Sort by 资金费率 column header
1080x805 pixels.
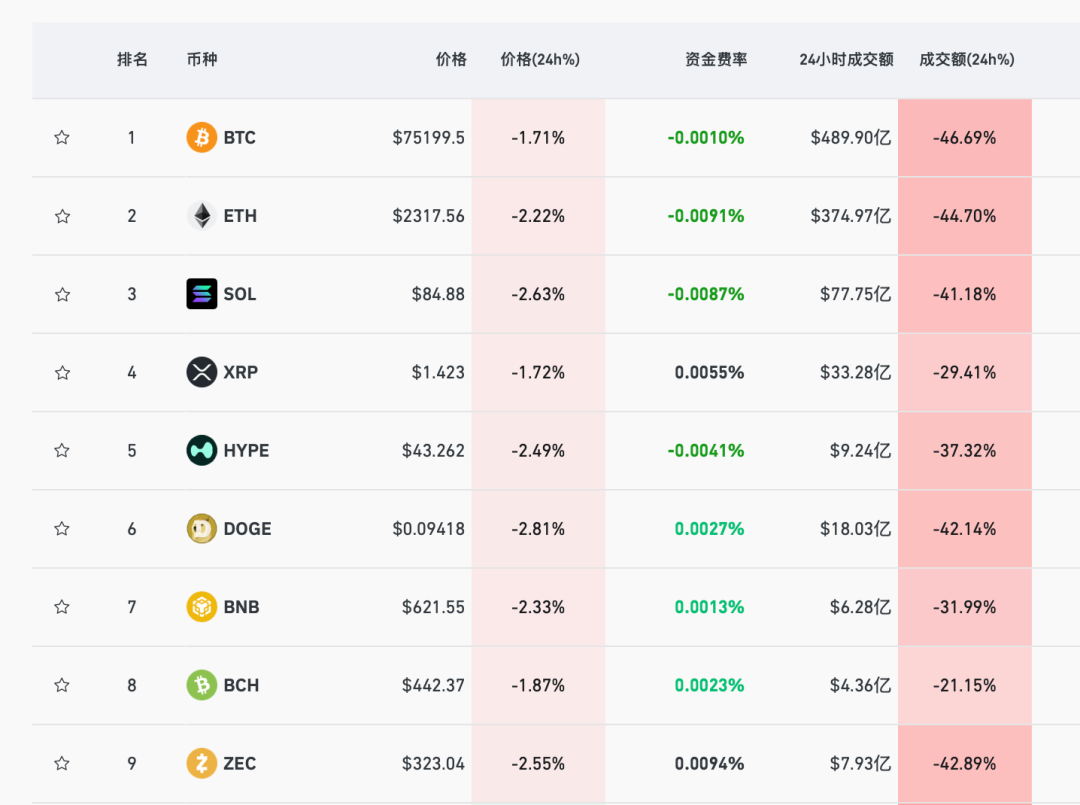click(x=716, y=60)
